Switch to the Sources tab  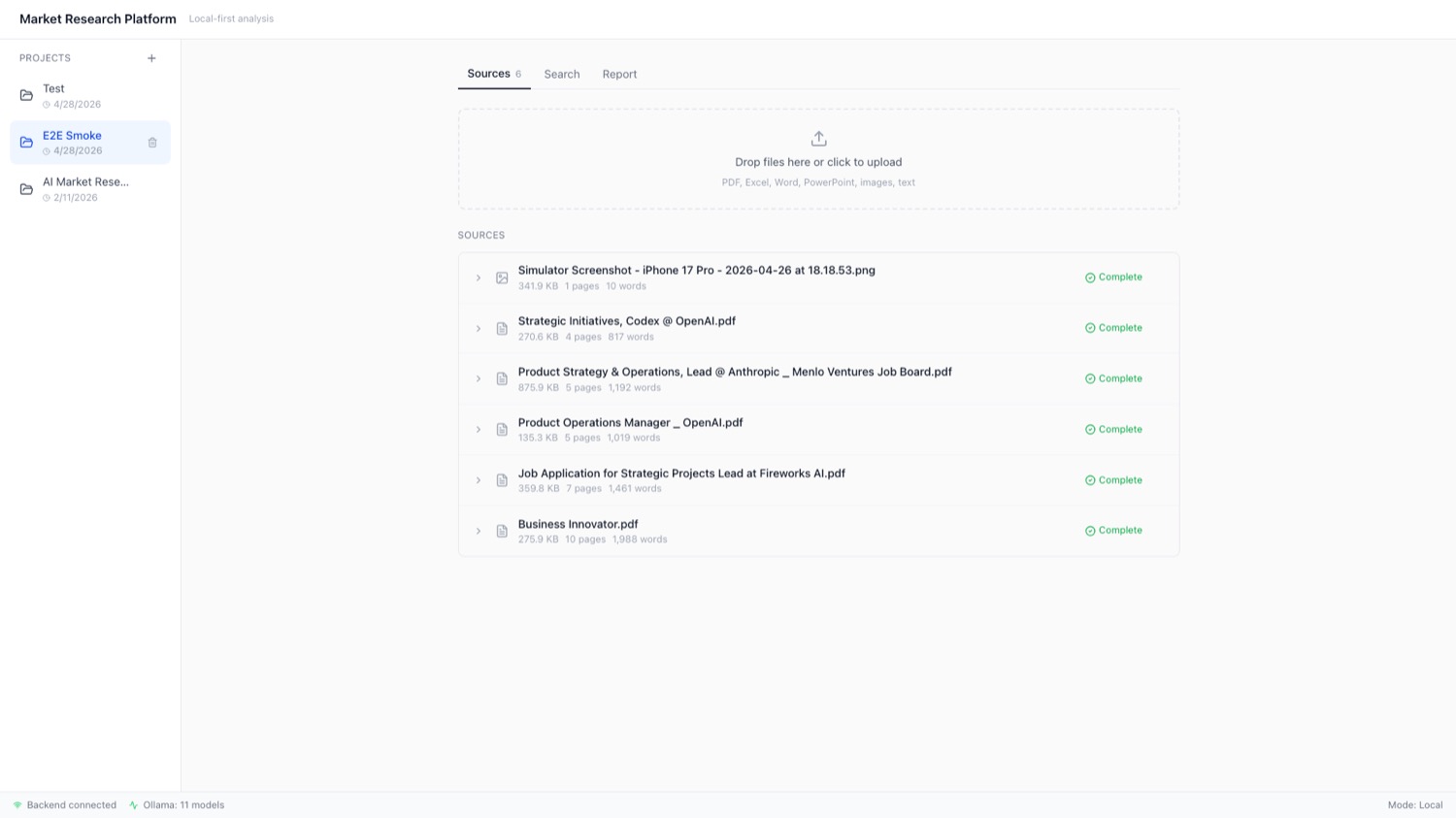(x=494, y=74)
